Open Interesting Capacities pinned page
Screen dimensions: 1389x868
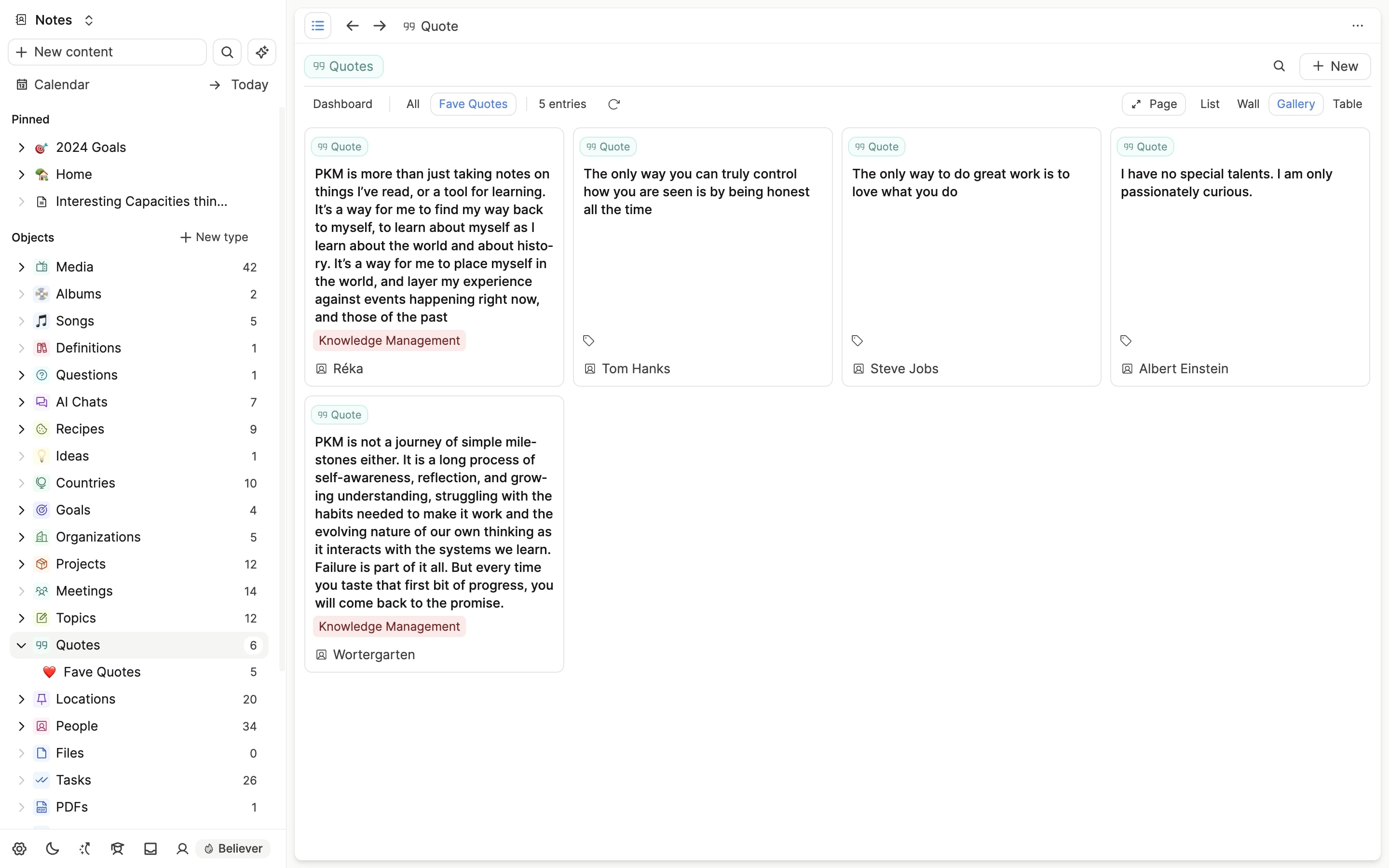coord(139,202)
